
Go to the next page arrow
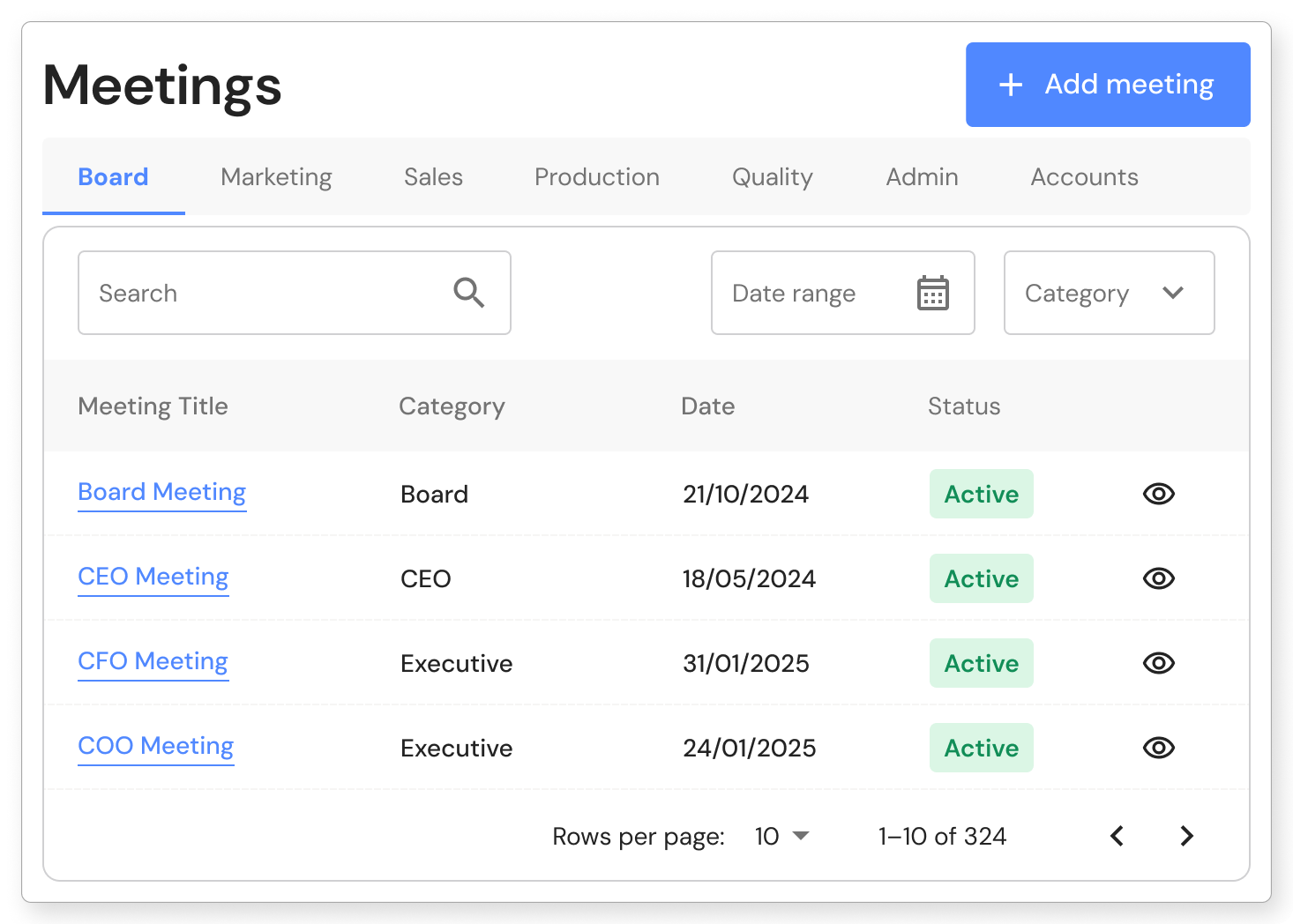tap(1187, 836)
